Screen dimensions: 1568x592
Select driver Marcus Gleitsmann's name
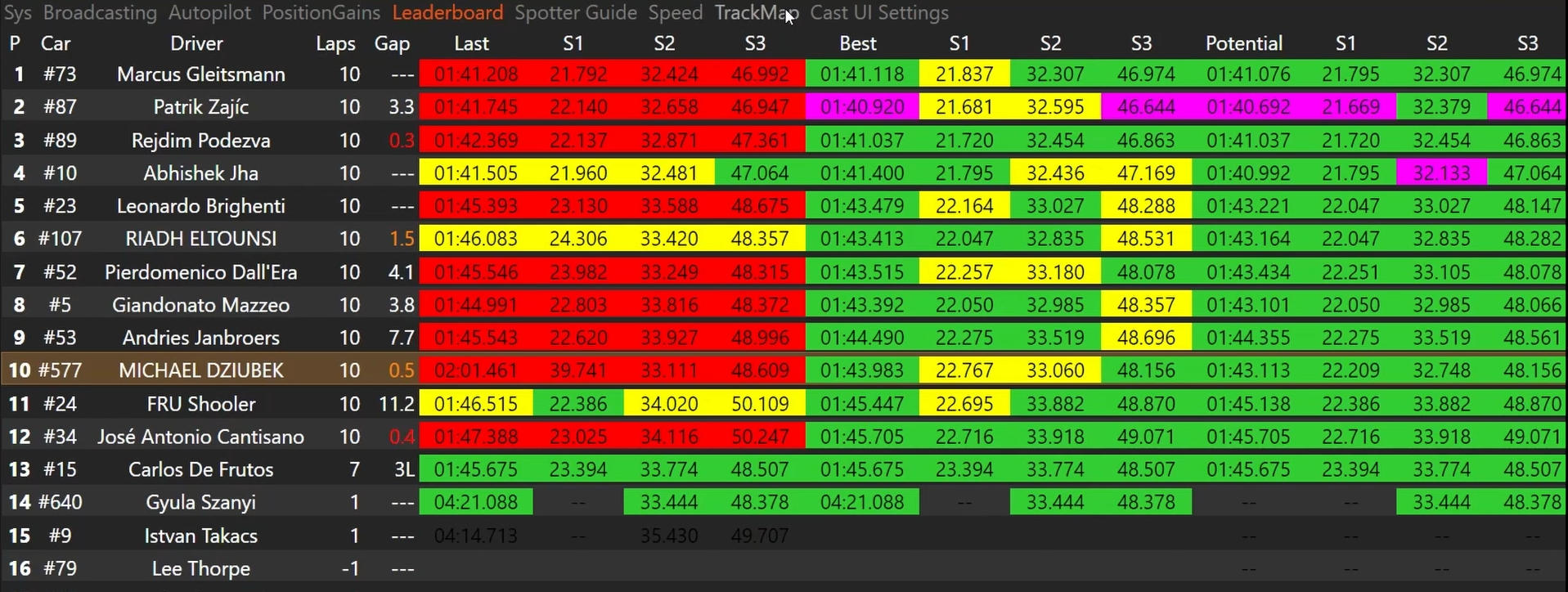(200, 74)
